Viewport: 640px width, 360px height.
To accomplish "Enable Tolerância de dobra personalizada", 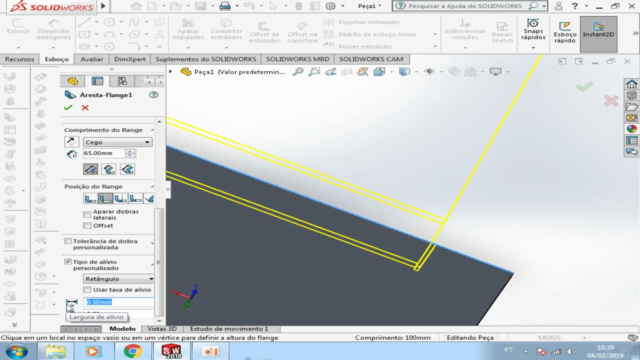I will click(68, 241).
